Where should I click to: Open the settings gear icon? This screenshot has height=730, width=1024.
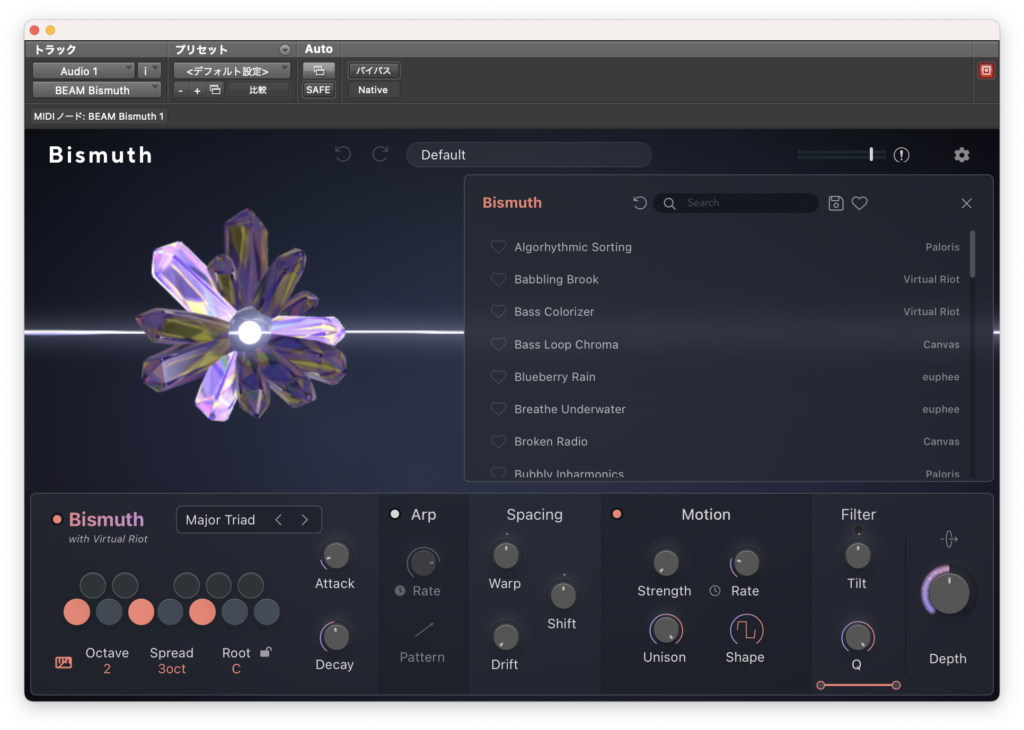click(961, 155)
